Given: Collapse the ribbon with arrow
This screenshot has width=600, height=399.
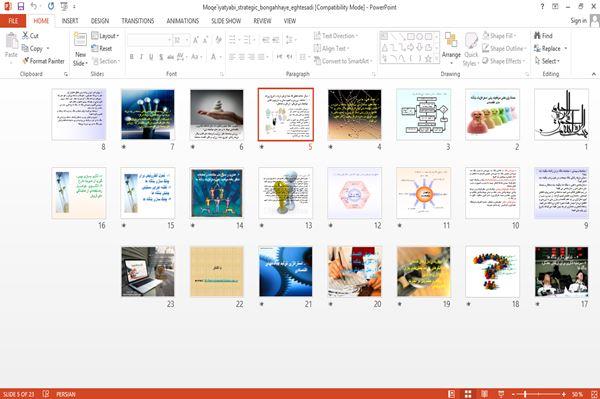Looking at the screenshot, I should tap(593, 74).
